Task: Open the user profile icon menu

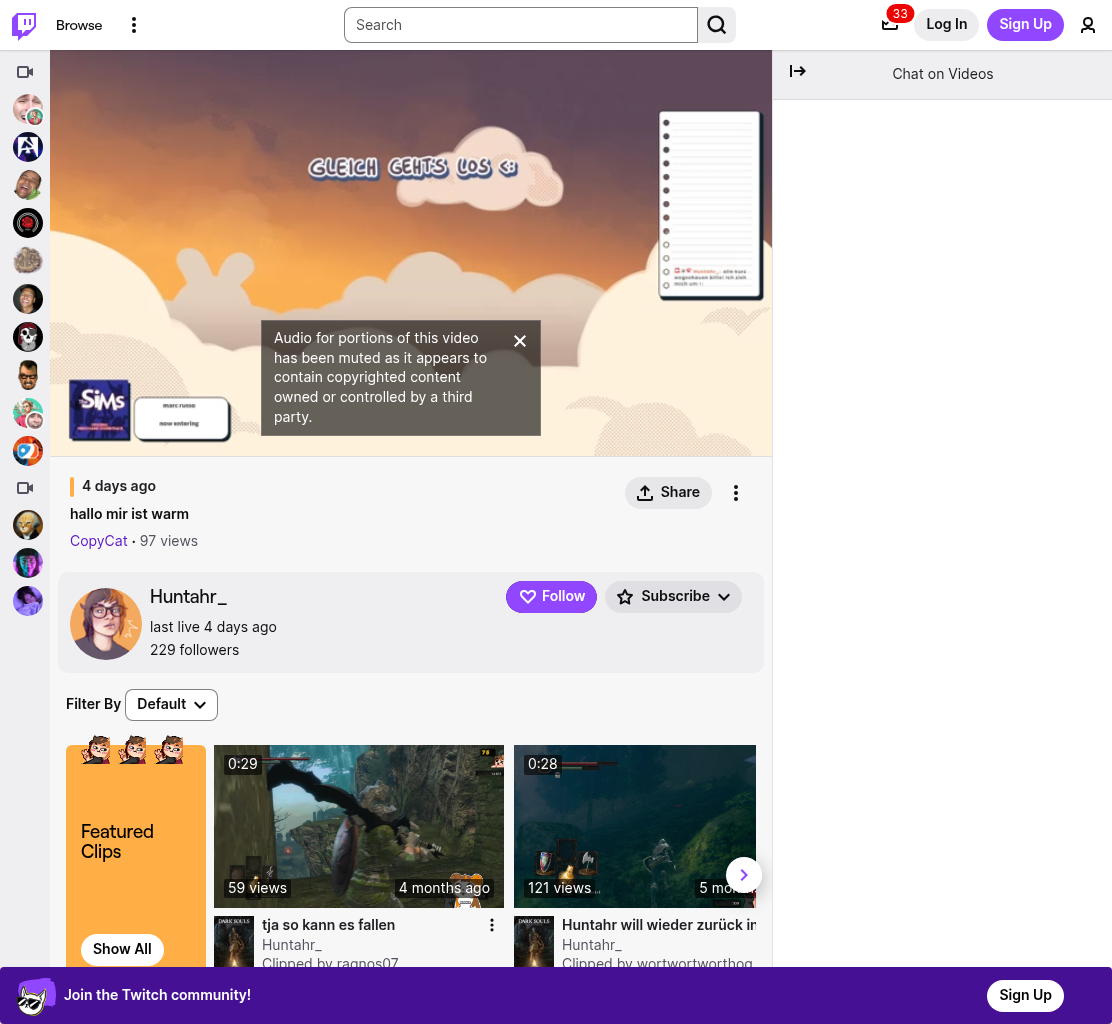Action: (x=1087, y=25)
